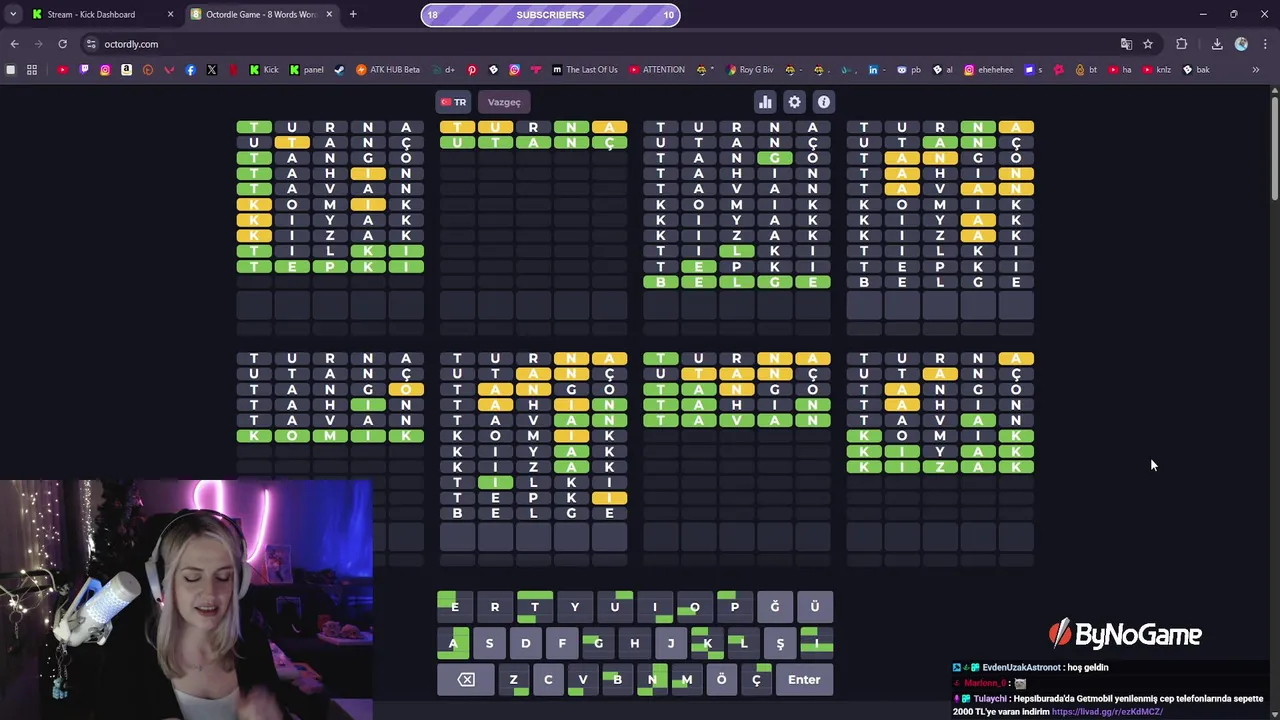Click the letter Ç key
The width and height of the screenshot is (1280, 720).
click(x=756, y=680)
